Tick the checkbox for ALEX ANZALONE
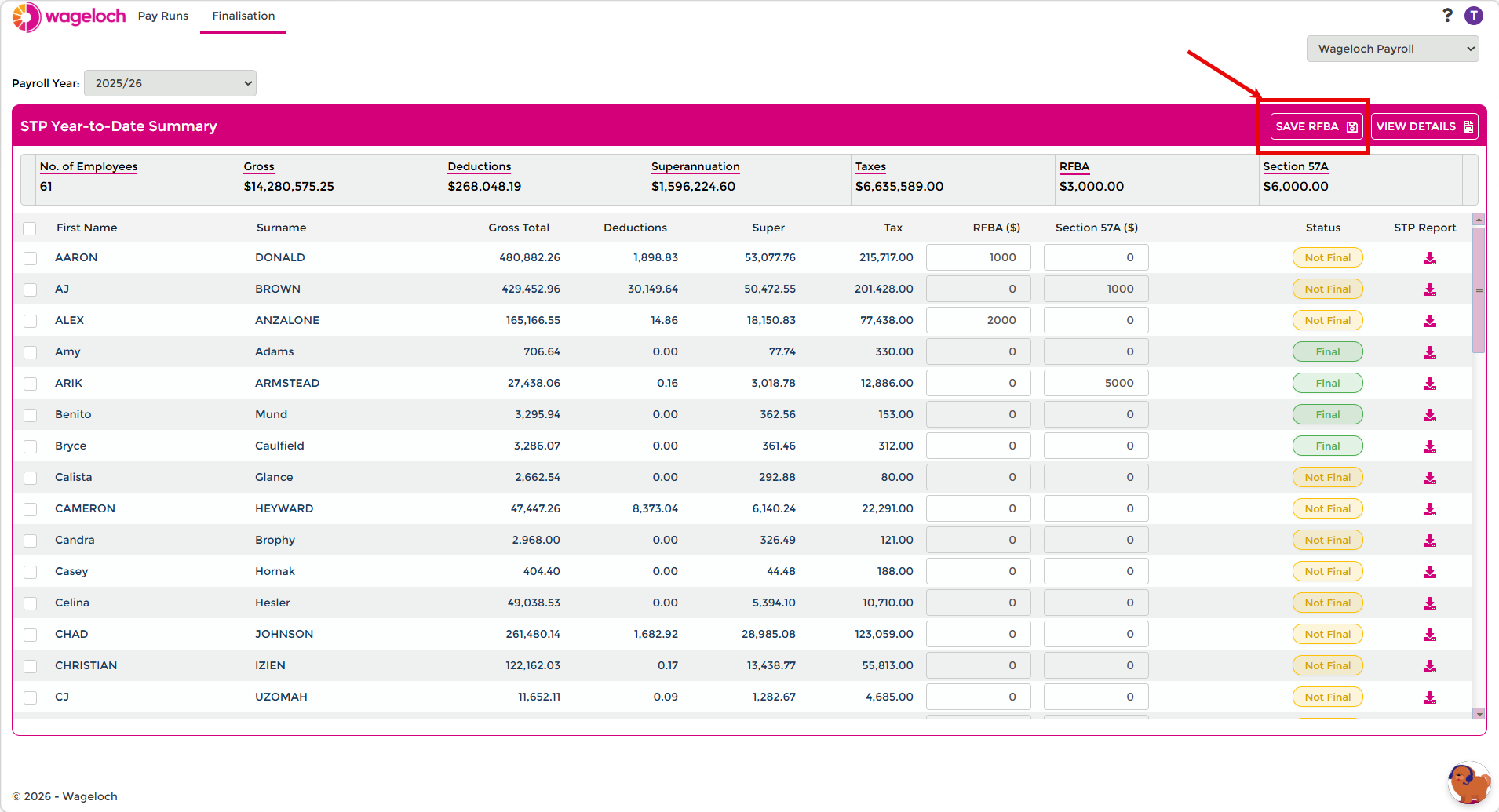Image resolution: width=1499 pixels, height=812 pixels. [x=30, y=321]
